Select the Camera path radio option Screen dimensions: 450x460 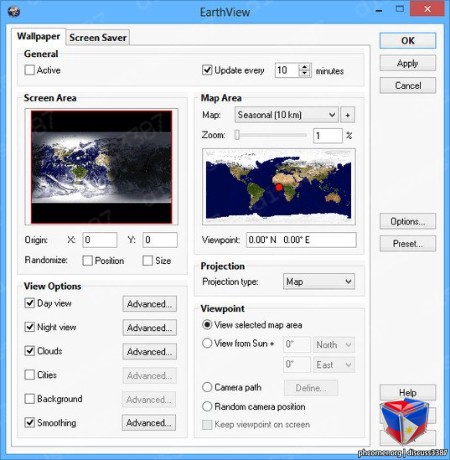point(207,387)
